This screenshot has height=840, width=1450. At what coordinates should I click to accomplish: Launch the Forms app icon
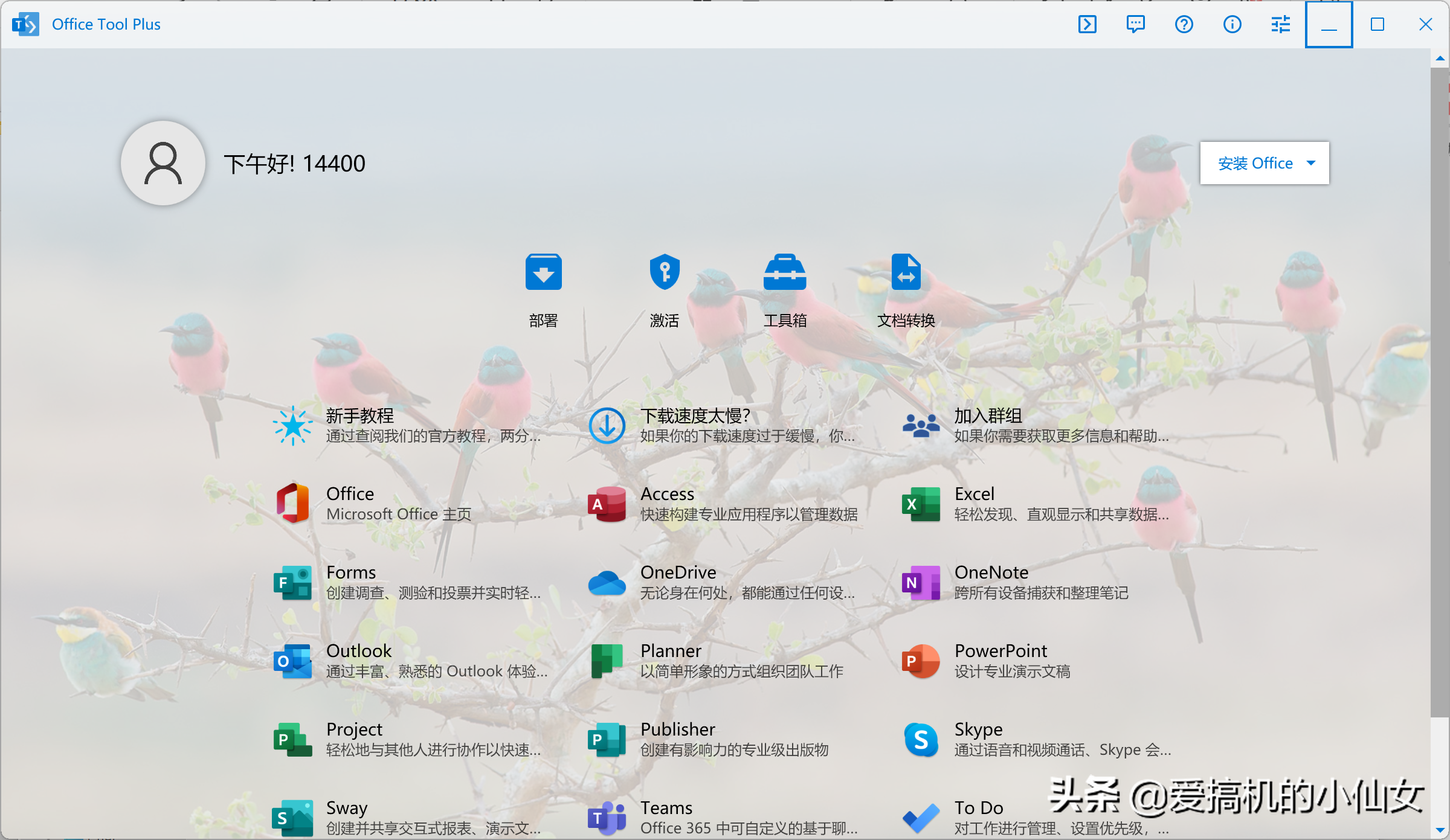[292, 582]
